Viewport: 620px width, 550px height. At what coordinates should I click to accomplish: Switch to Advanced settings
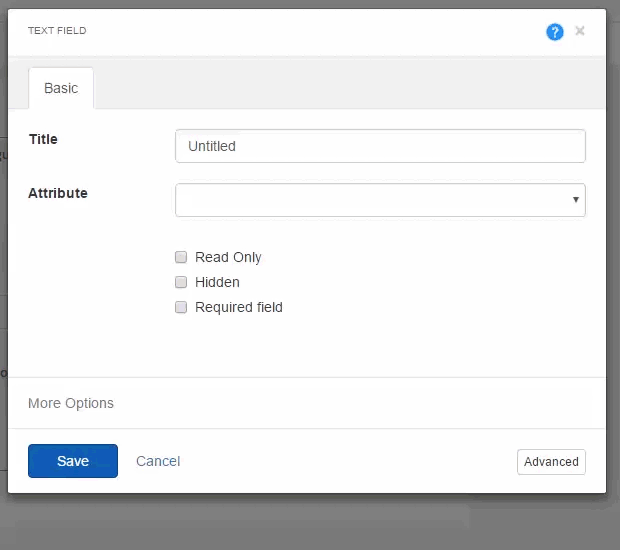tap(551, 461)
